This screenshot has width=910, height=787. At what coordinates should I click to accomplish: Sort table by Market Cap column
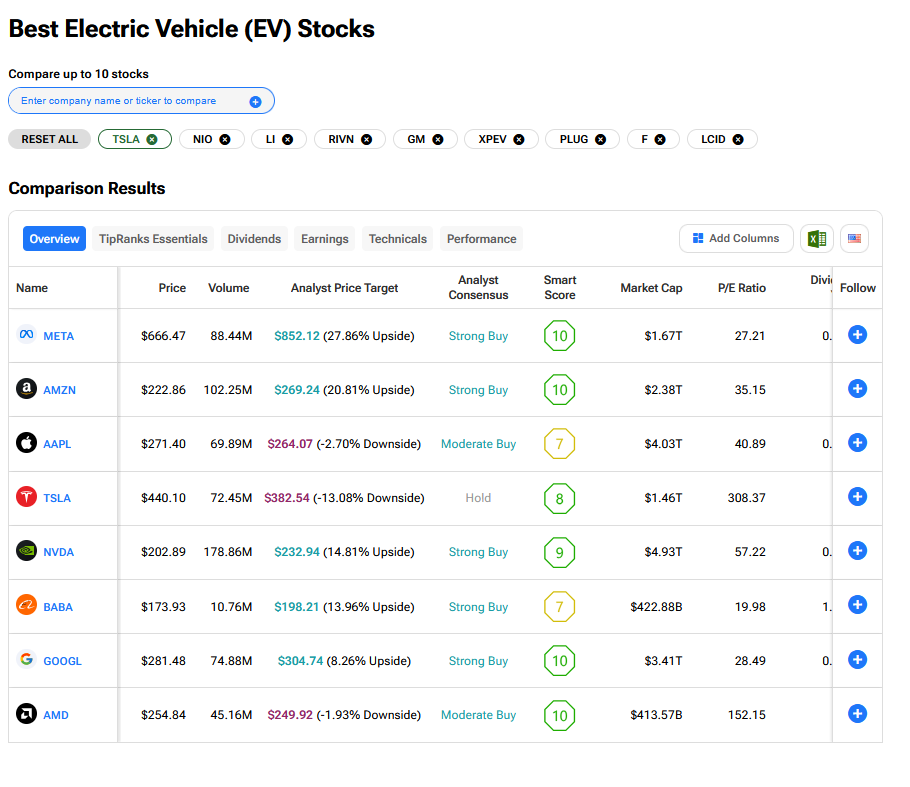click(x=651, y=288)
